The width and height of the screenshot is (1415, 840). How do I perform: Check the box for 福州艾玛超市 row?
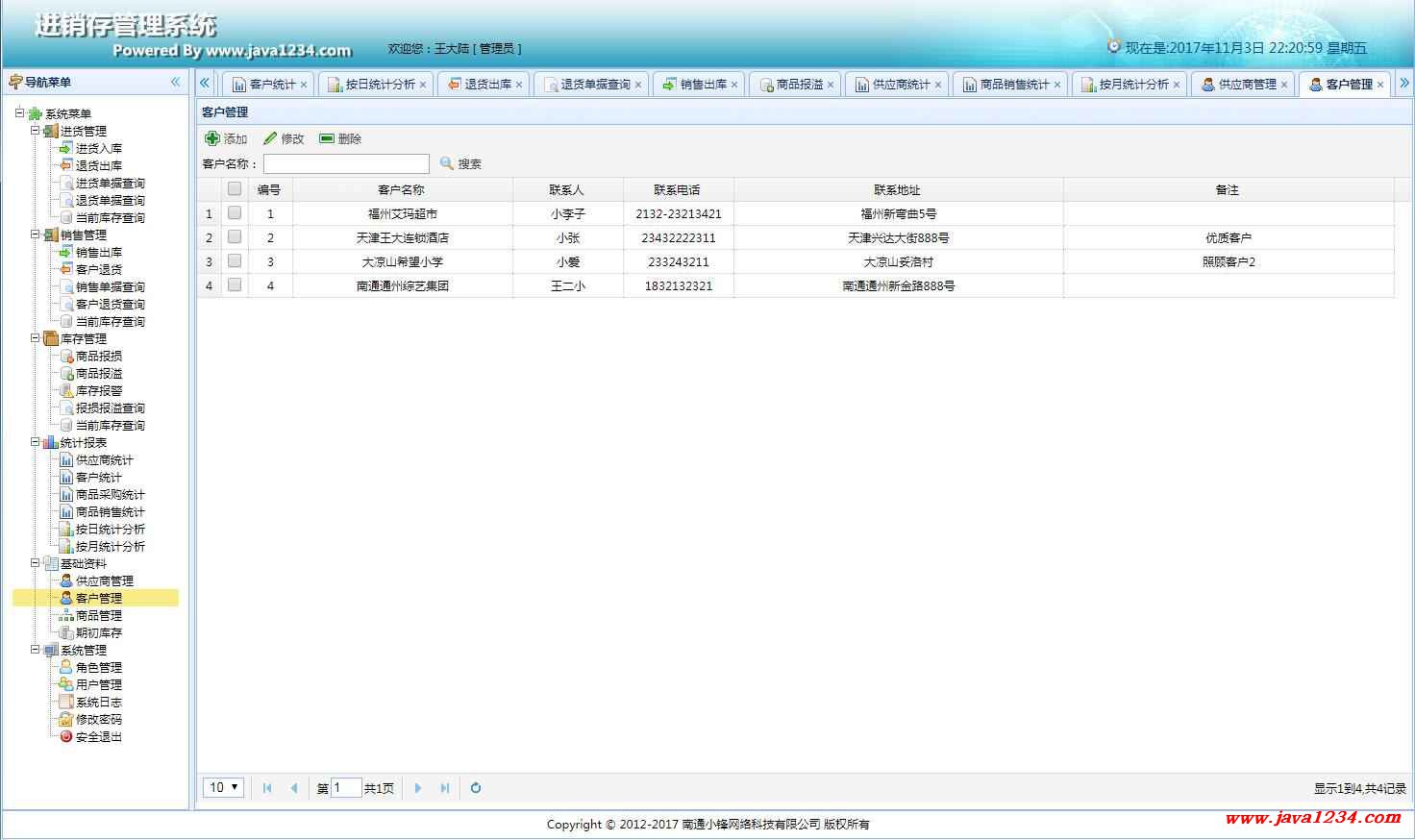[x=235, y=213]
